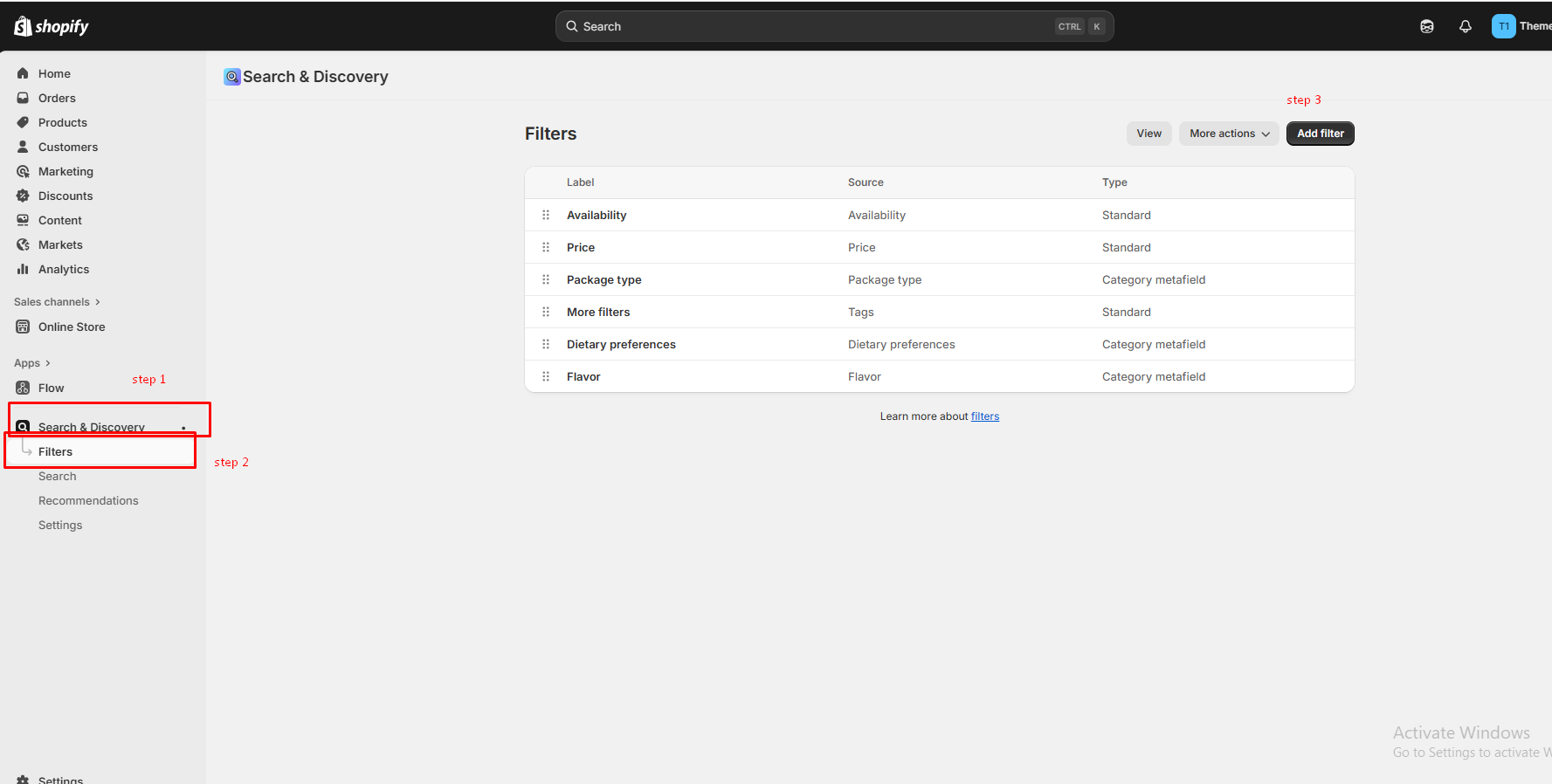1552x784 pixels.
Task: Open the Sidekick assistant icon in top bar
Action: click(1426, 26)
